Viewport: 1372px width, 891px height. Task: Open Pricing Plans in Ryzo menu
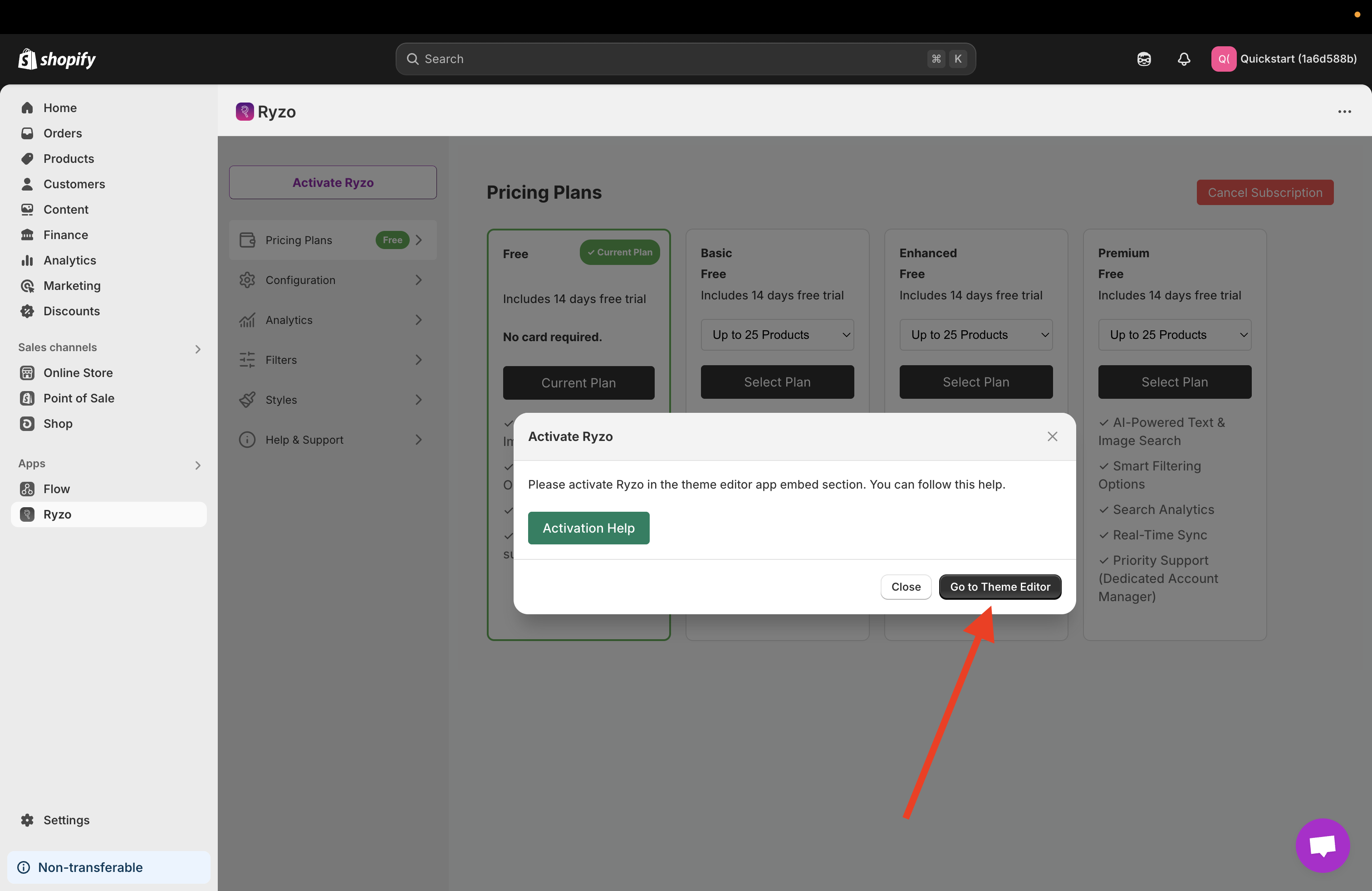click(333, 240)
